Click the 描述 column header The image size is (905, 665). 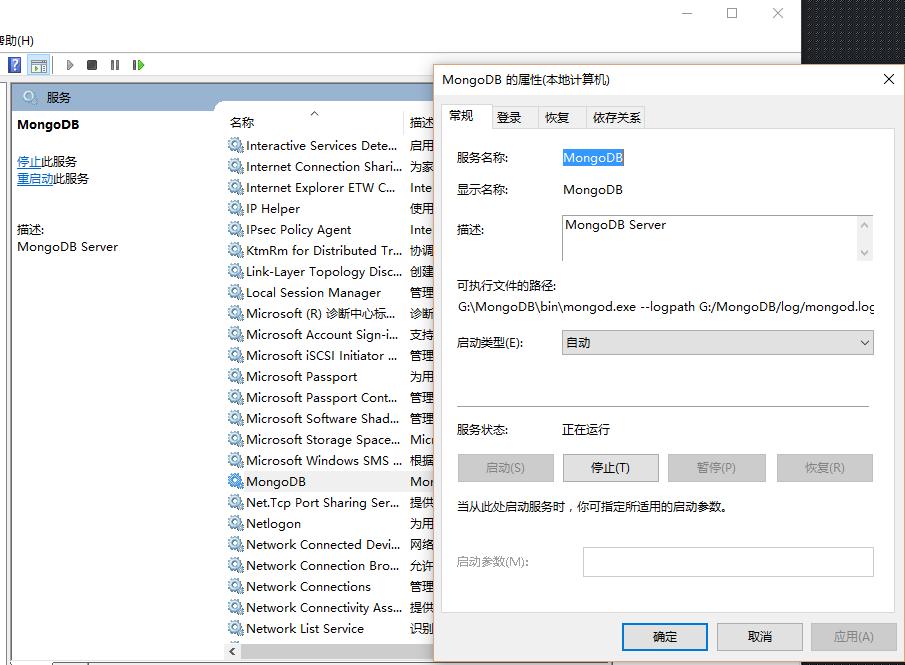pos(421,122)
